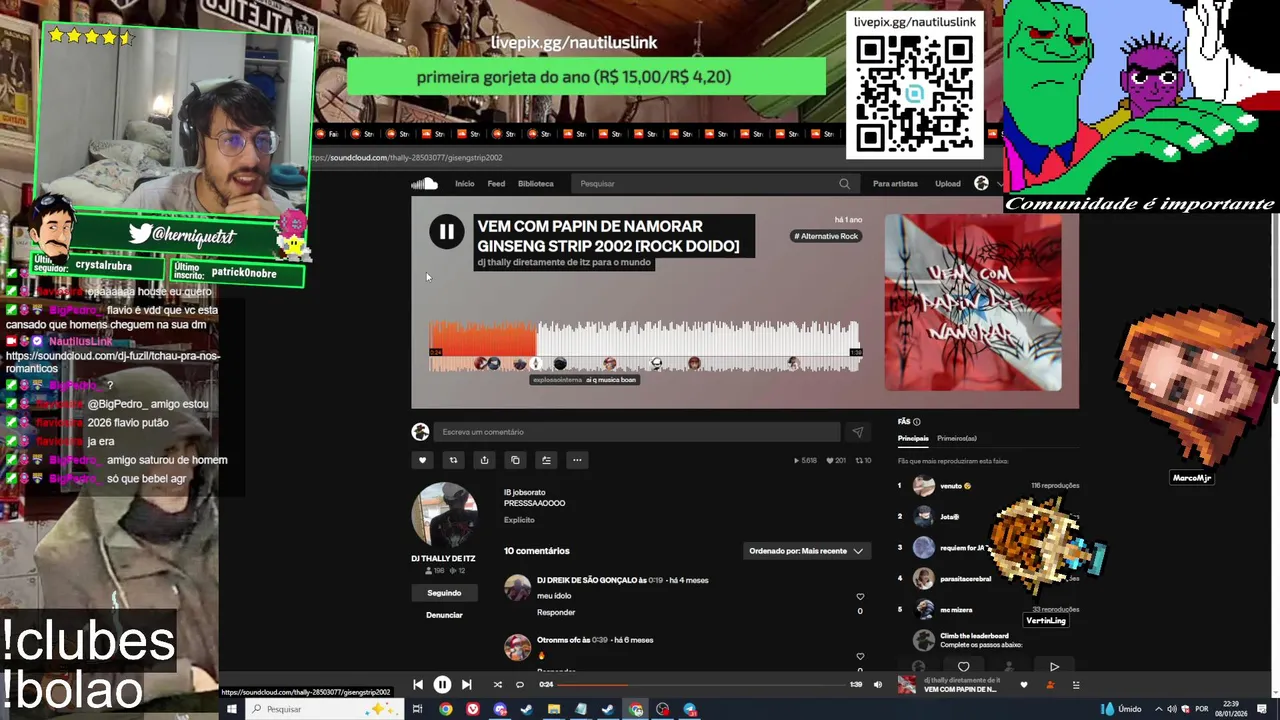Switch to the Primeiros(as) fans tab
Viewport: 1280px width, 720px height.
click(x=957, y=438)
